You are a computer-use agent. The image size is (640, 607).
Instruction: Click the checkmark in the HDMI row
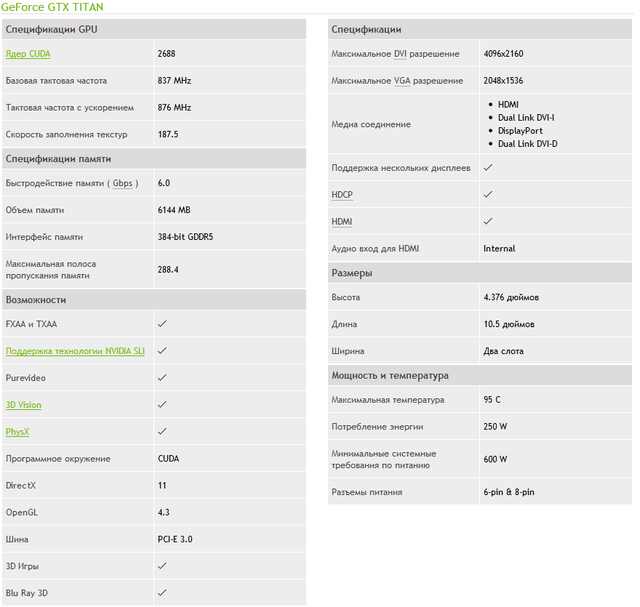coord(487,221)
